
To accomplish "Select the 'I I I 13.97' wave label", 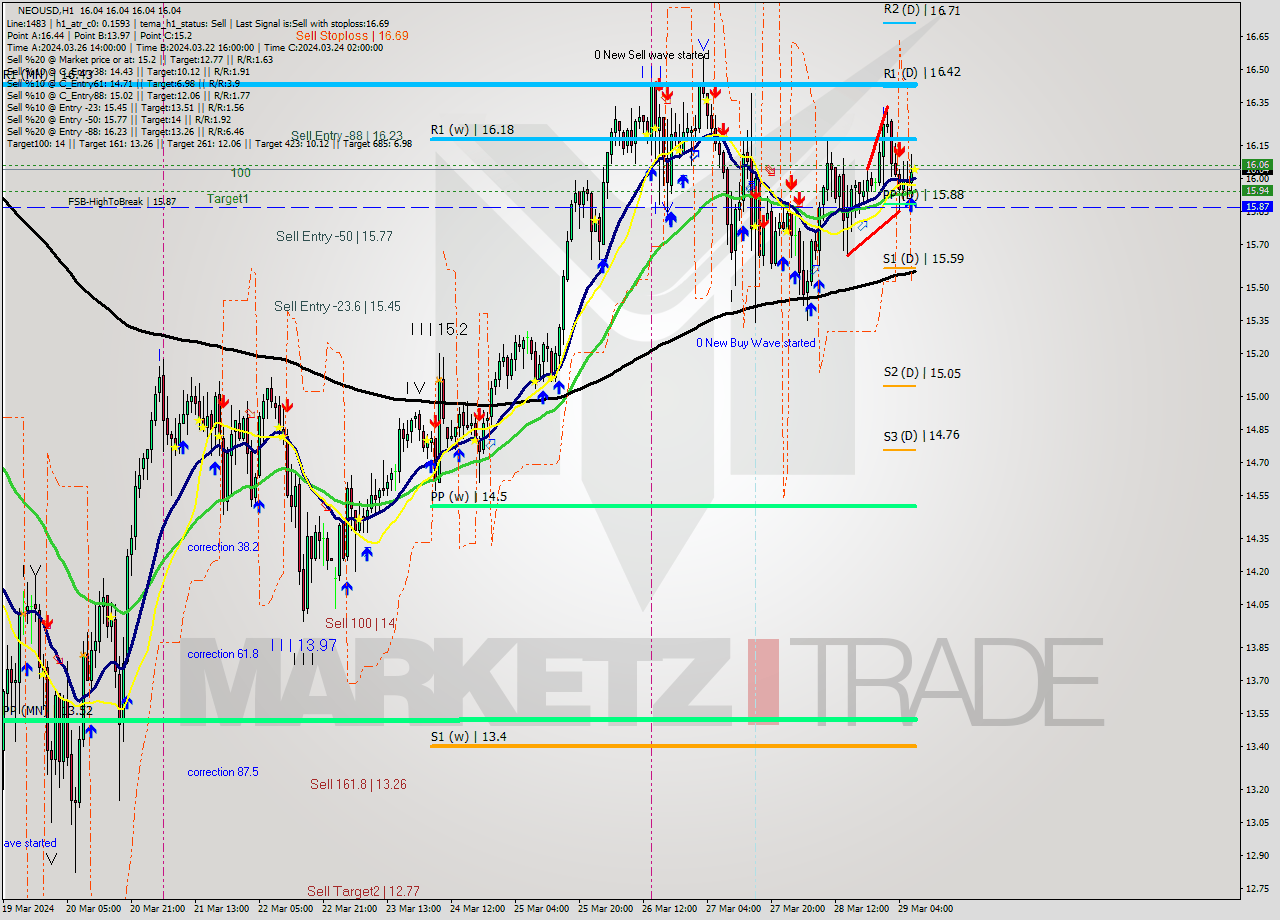I will [x=303, y=646].
